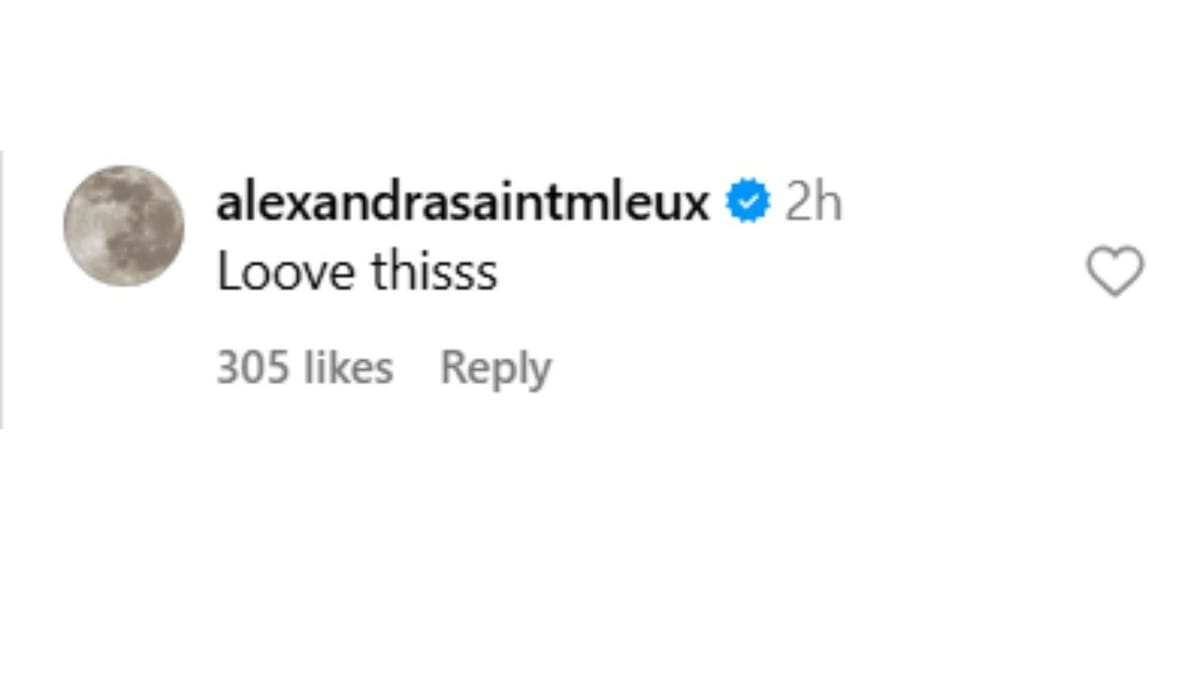The image size is (1200, 675).
Task: Click 305 likes to see who liked
Action: (304, 367)
